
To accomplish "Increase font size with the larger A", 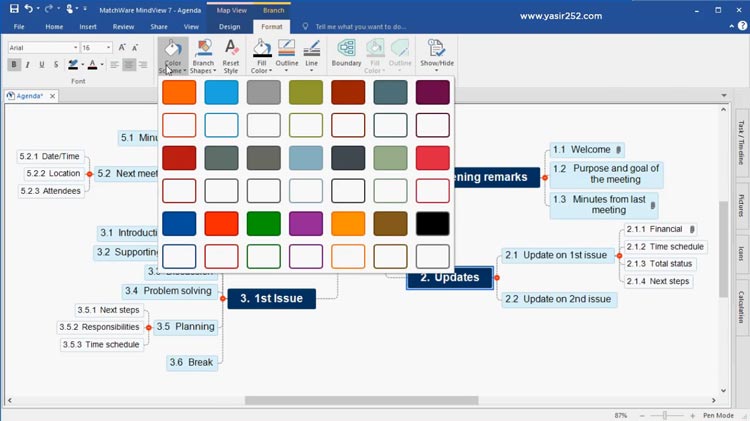I will pos(122,47).
